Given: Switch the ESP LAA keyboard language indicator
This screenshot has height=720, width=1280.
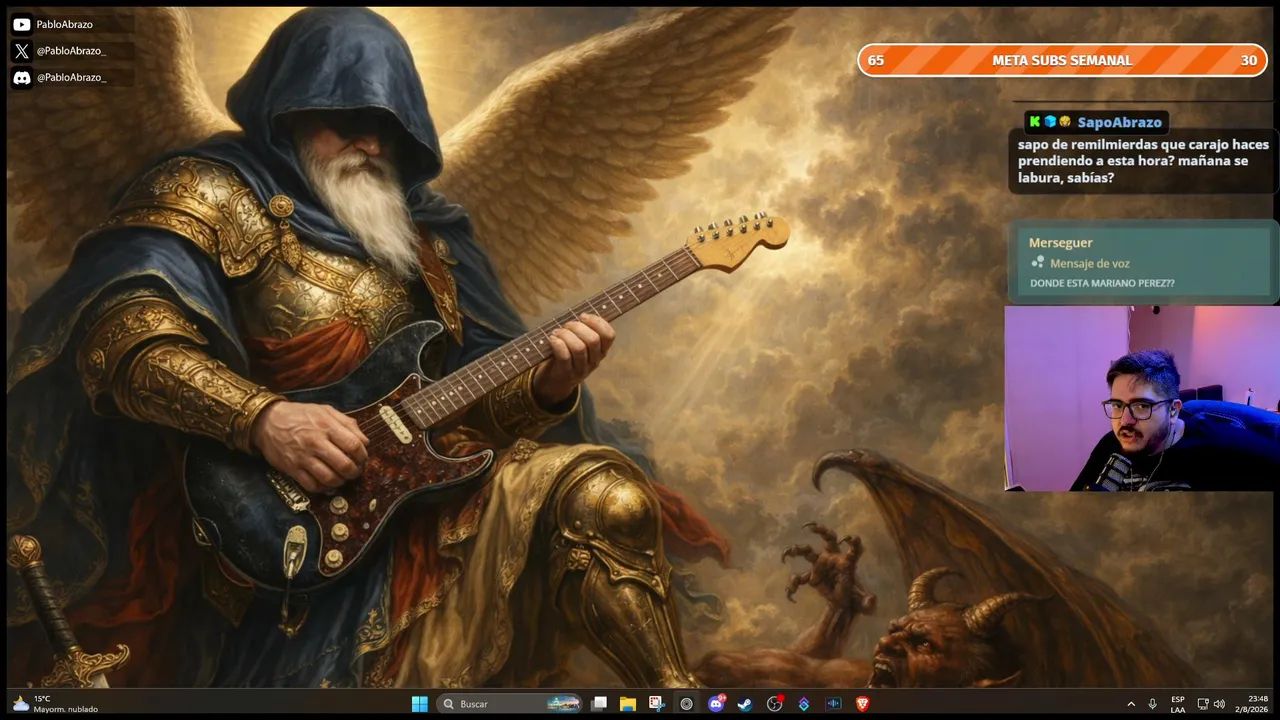Looking at the screenshot, I should (x=1178, y=704).
